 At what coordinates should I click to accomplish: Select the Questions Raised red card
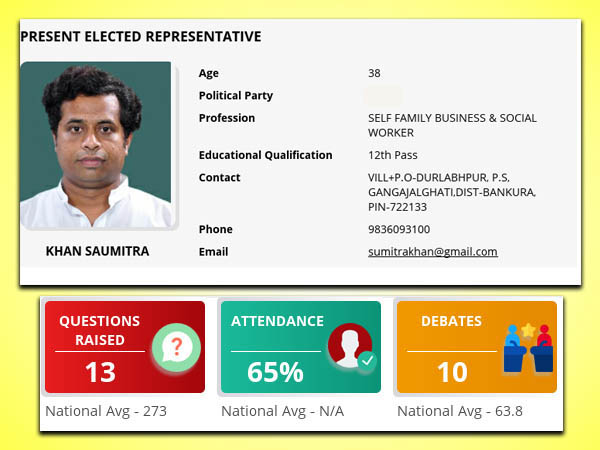(125, 347)
